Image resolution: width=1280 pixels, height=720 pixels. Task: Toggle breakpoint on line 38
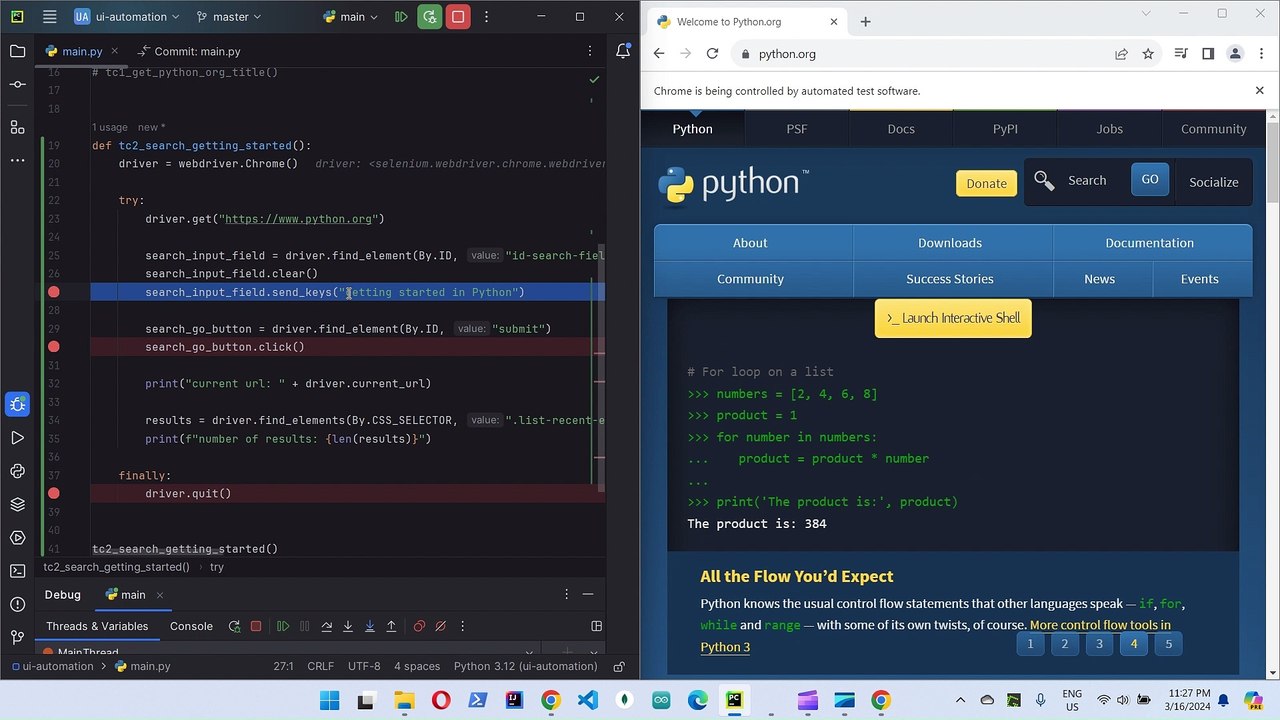pyautogui.click(x=54, y=493)
